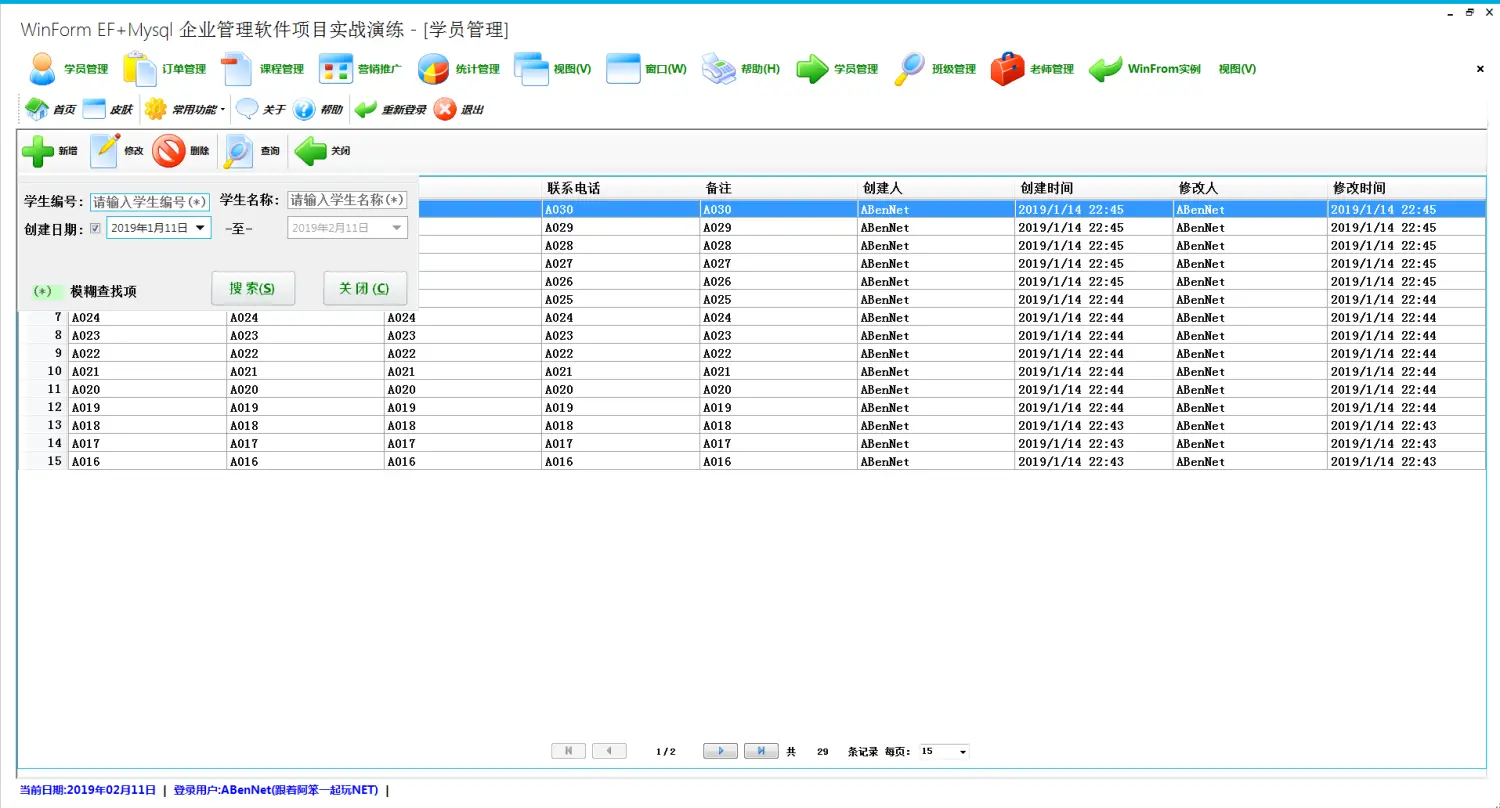Click the 修改人 column header
Viewport: 1500px width, 808px height.
click(x=1250, y=188)
